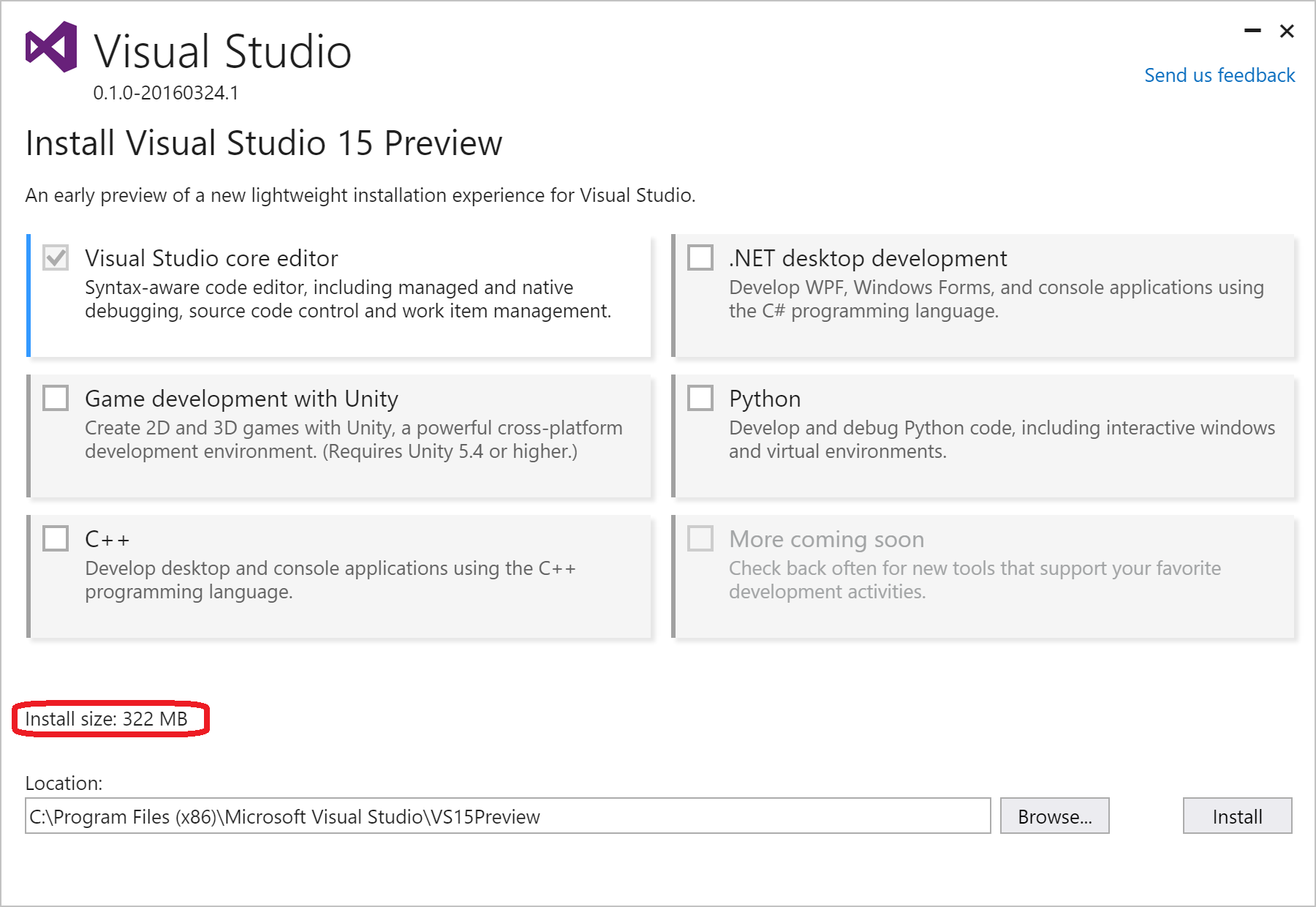Start installation with the Install button
The image size is (1316, 907).
[x=1237, y=816]
